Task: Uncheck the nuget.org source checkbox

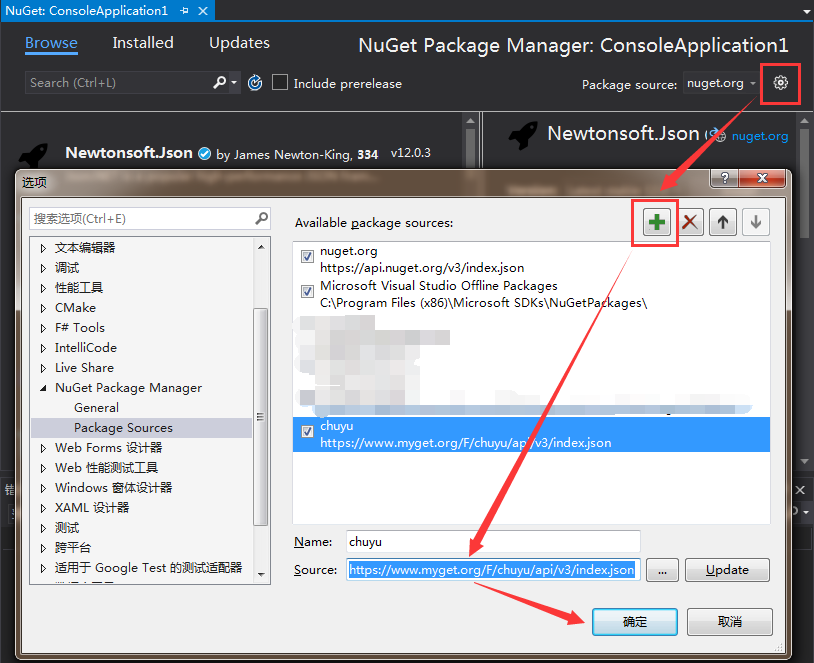Action: (307, 256)
